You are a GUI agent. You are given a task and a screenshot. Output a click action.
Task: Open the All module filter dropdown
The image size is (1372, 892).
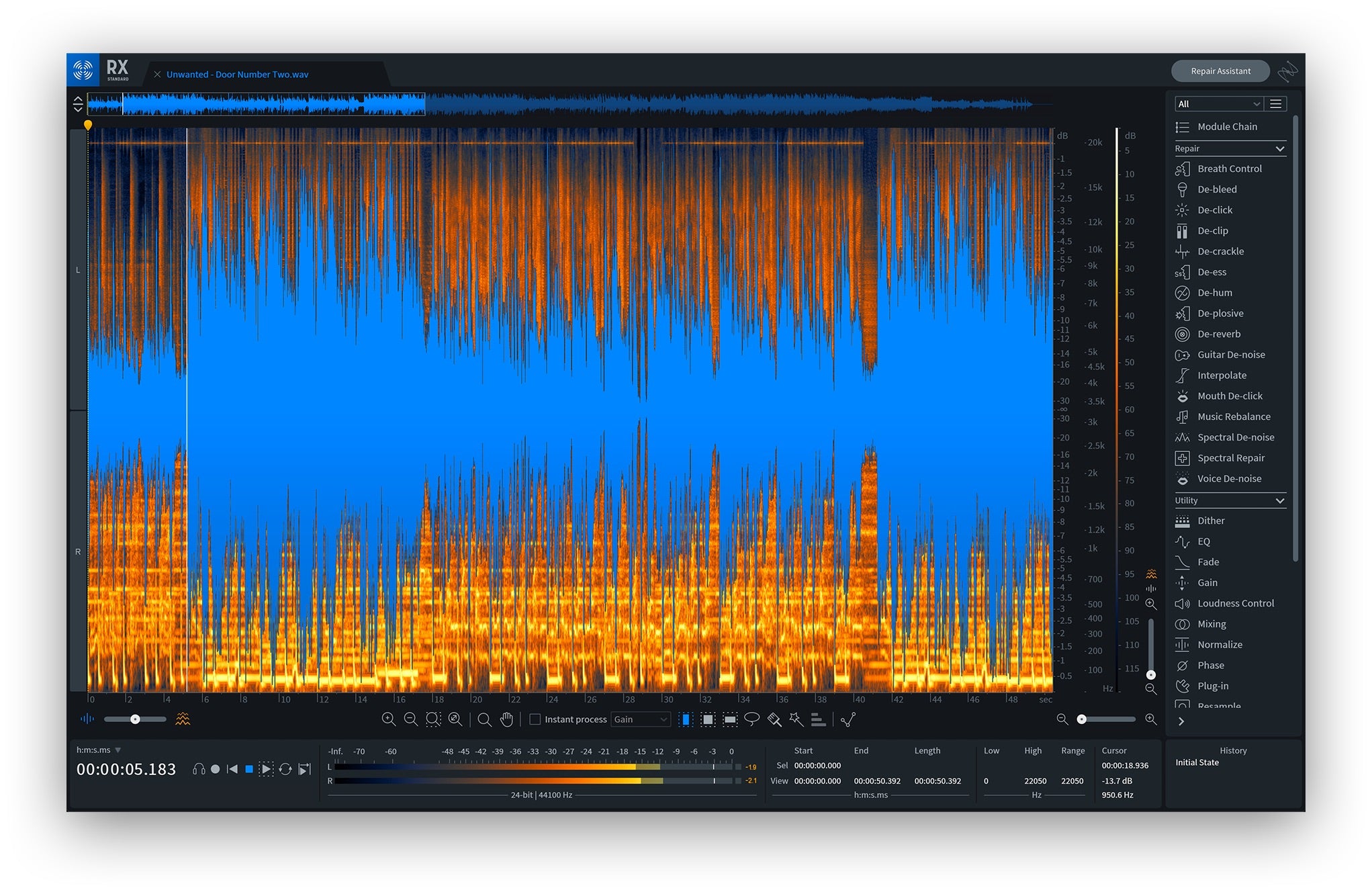(x=1218, y=104)
